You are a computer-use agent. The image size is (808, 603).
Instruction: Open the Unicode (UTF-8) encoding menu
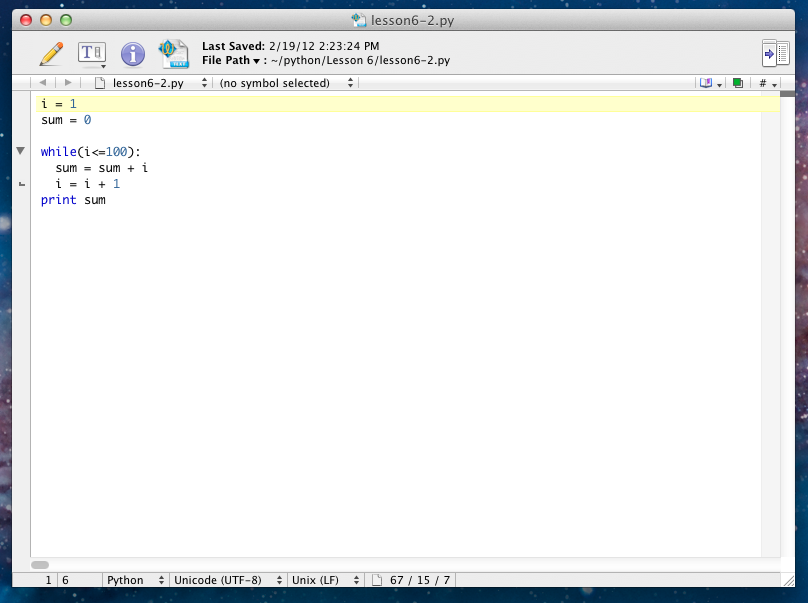tap(227, 580)
